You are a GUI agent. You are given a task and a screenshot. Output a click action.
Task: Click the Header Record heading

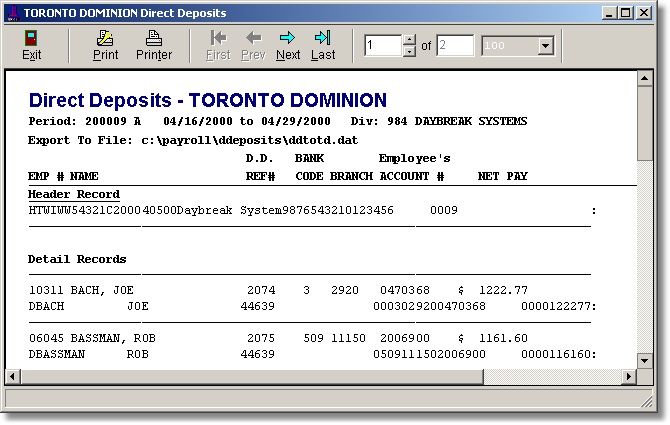(x=74, y=194)
